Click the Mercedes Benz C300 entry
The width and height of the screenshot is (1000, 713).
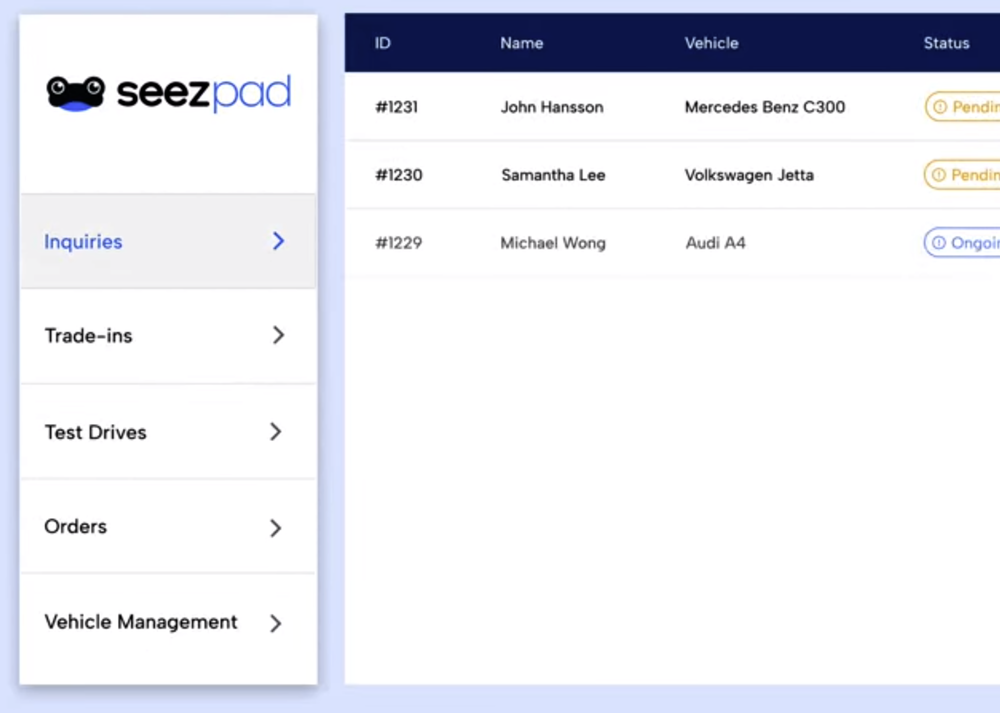click(x=764, y=107)
